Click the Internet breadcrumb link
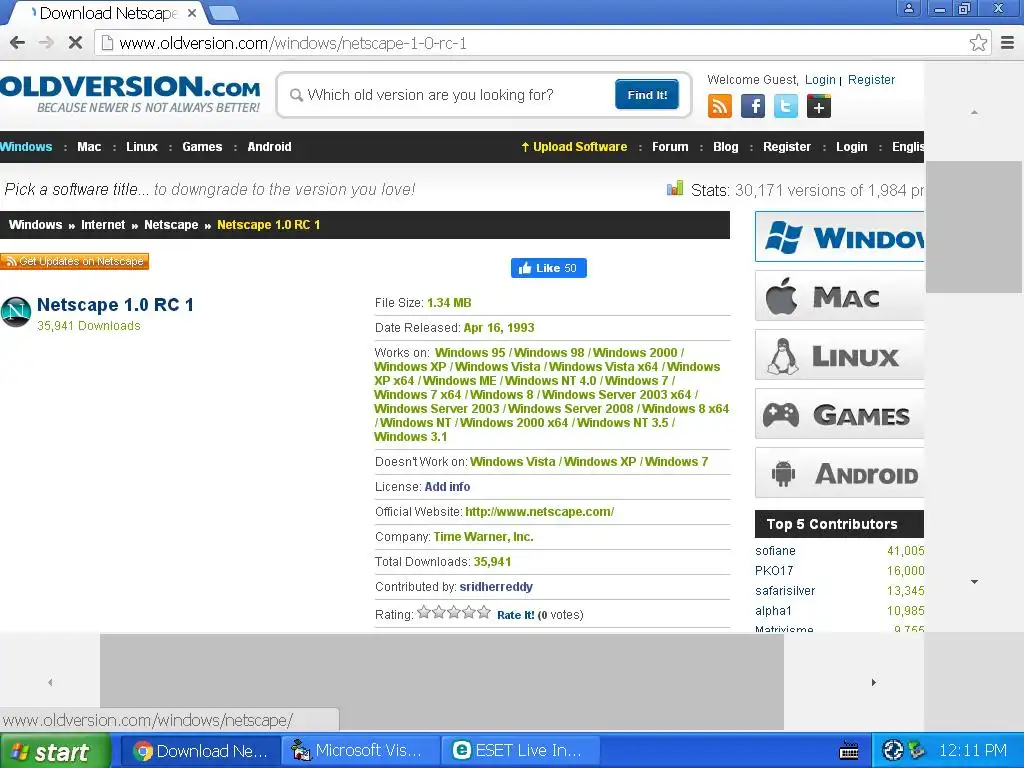The image size is (1024, 768). [103, 225]
